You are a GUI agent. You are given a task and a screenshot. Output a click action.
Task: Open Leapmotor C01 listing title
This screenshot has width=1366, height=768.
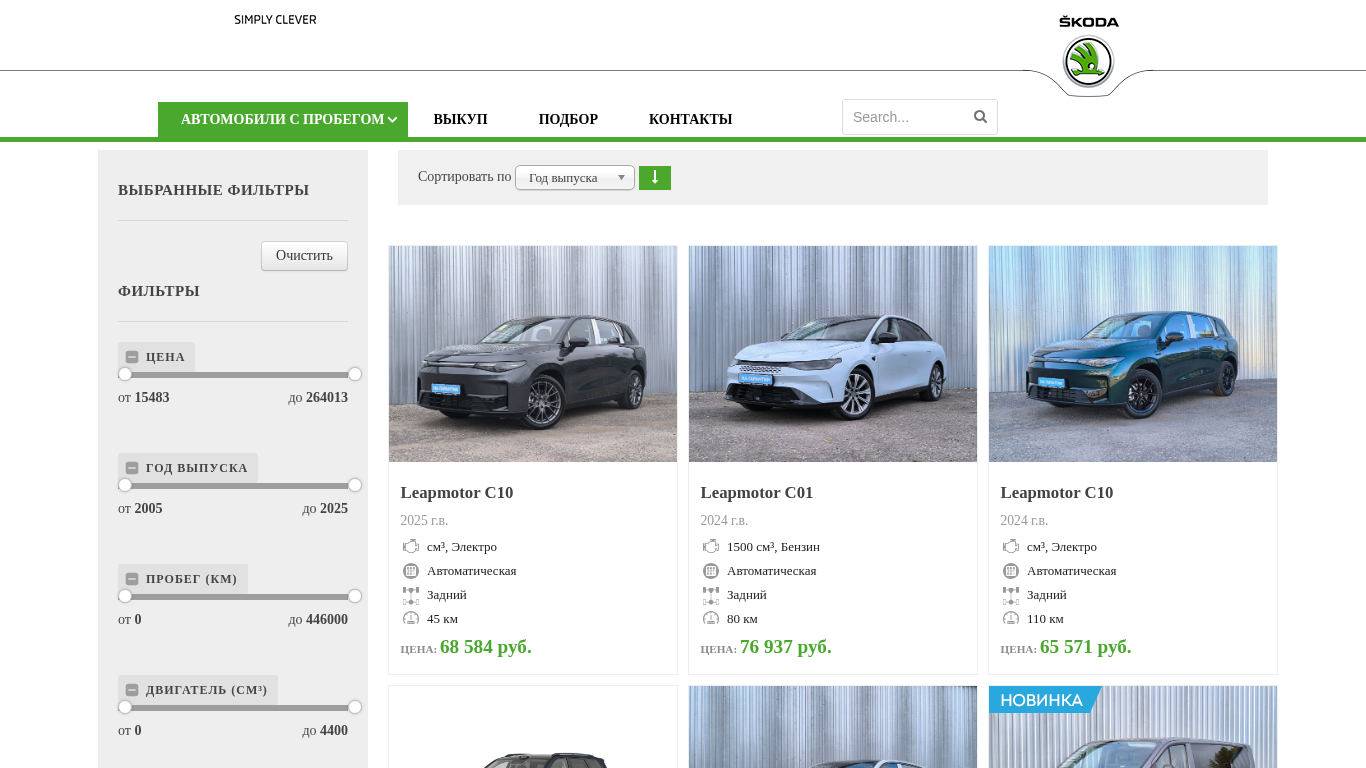pos(757,493)
